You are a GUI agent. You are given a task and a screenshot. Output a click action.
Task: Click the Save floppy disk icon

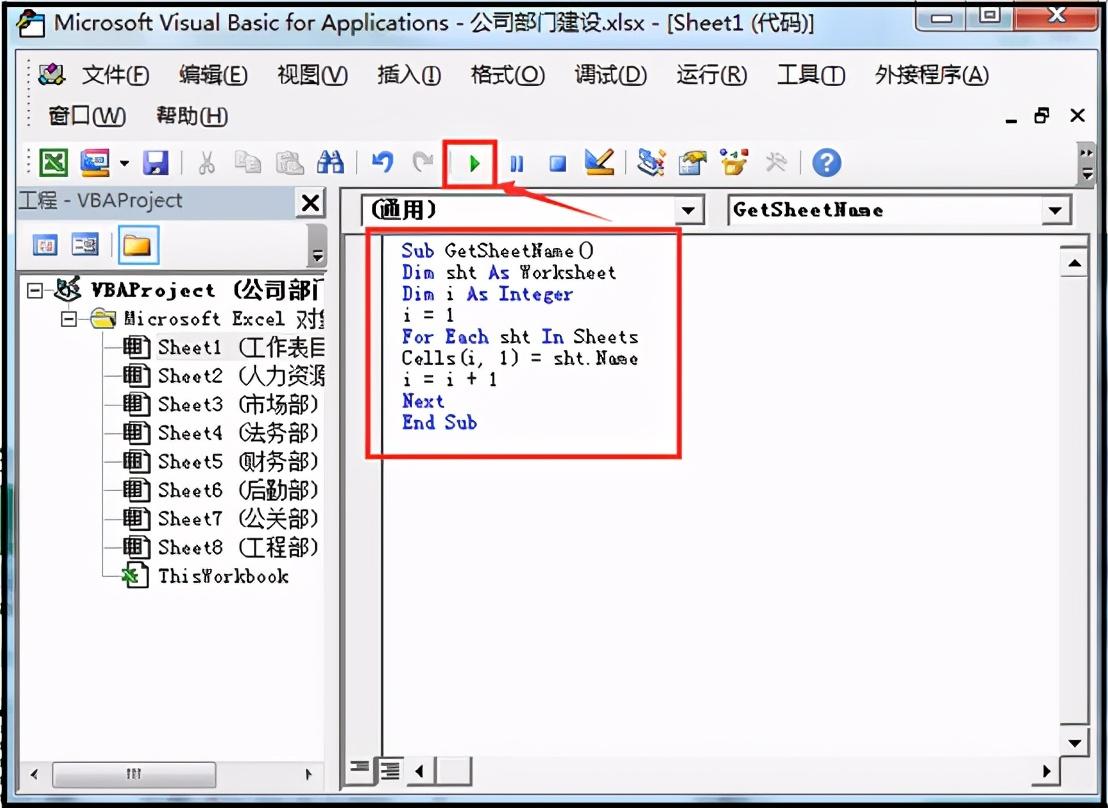click(x=155, y=163)
